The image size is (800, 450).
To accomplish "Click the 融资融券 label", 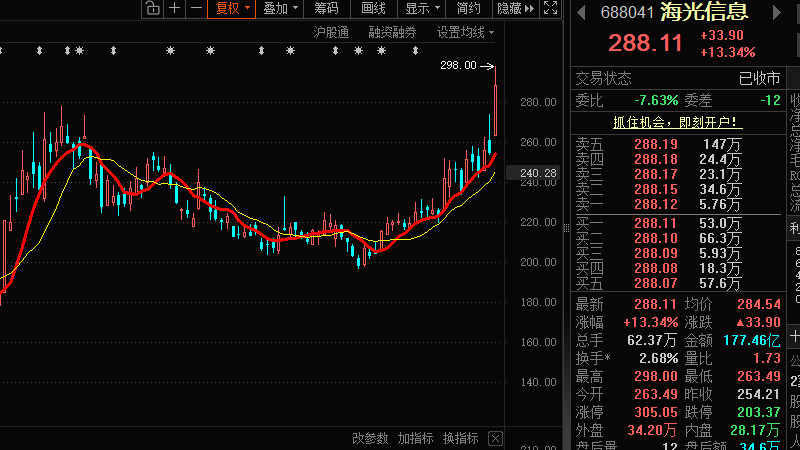I will pos(392,33).
